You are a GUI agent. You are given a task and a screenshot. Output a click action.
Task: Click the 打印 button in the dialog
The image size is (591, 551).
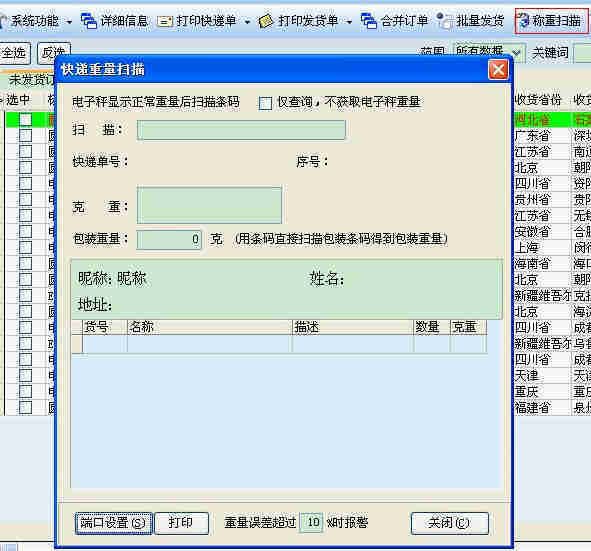point(181,523)
